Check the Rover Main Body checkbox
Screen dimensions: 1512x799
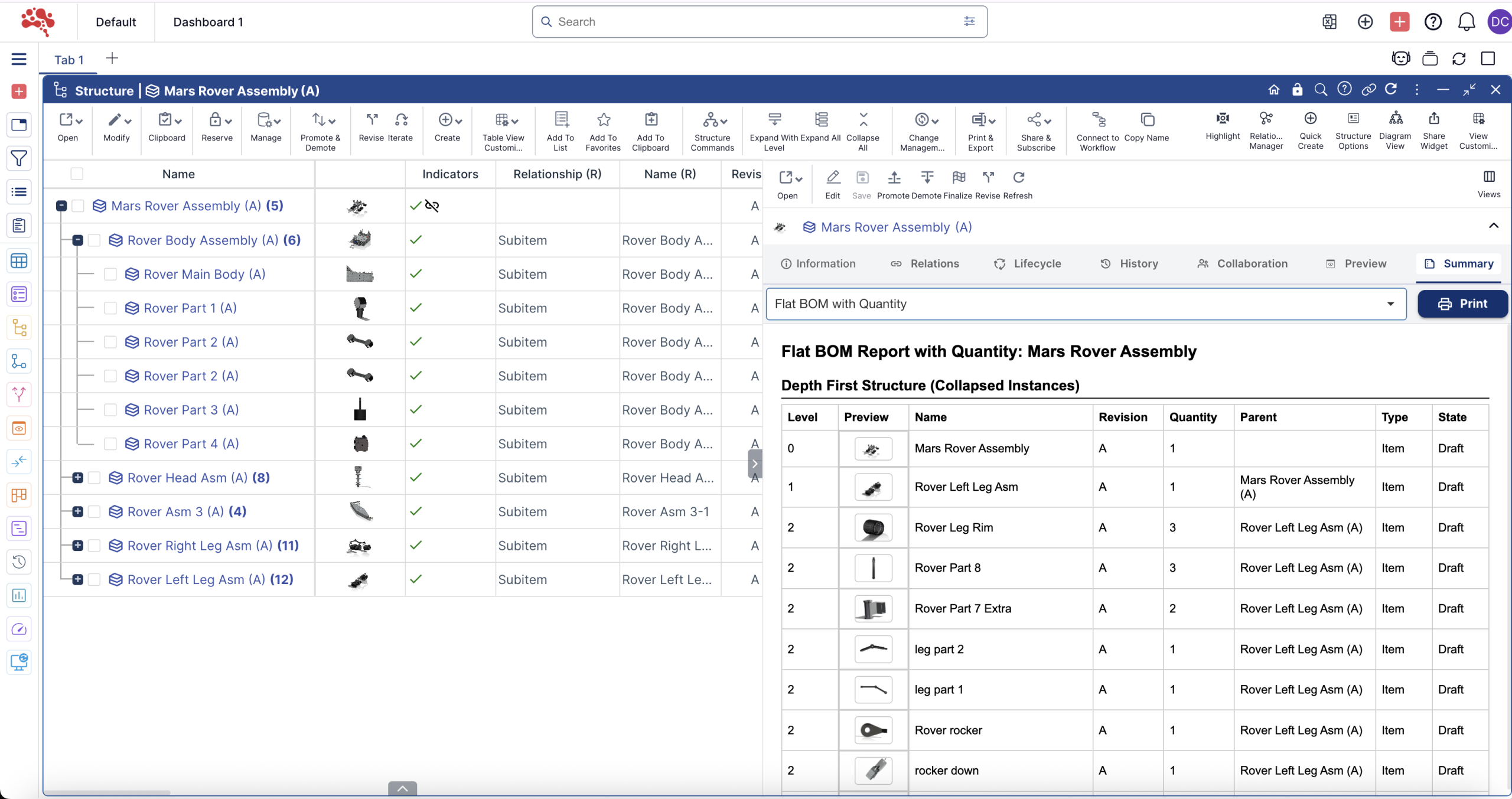[x=110, y=274]
